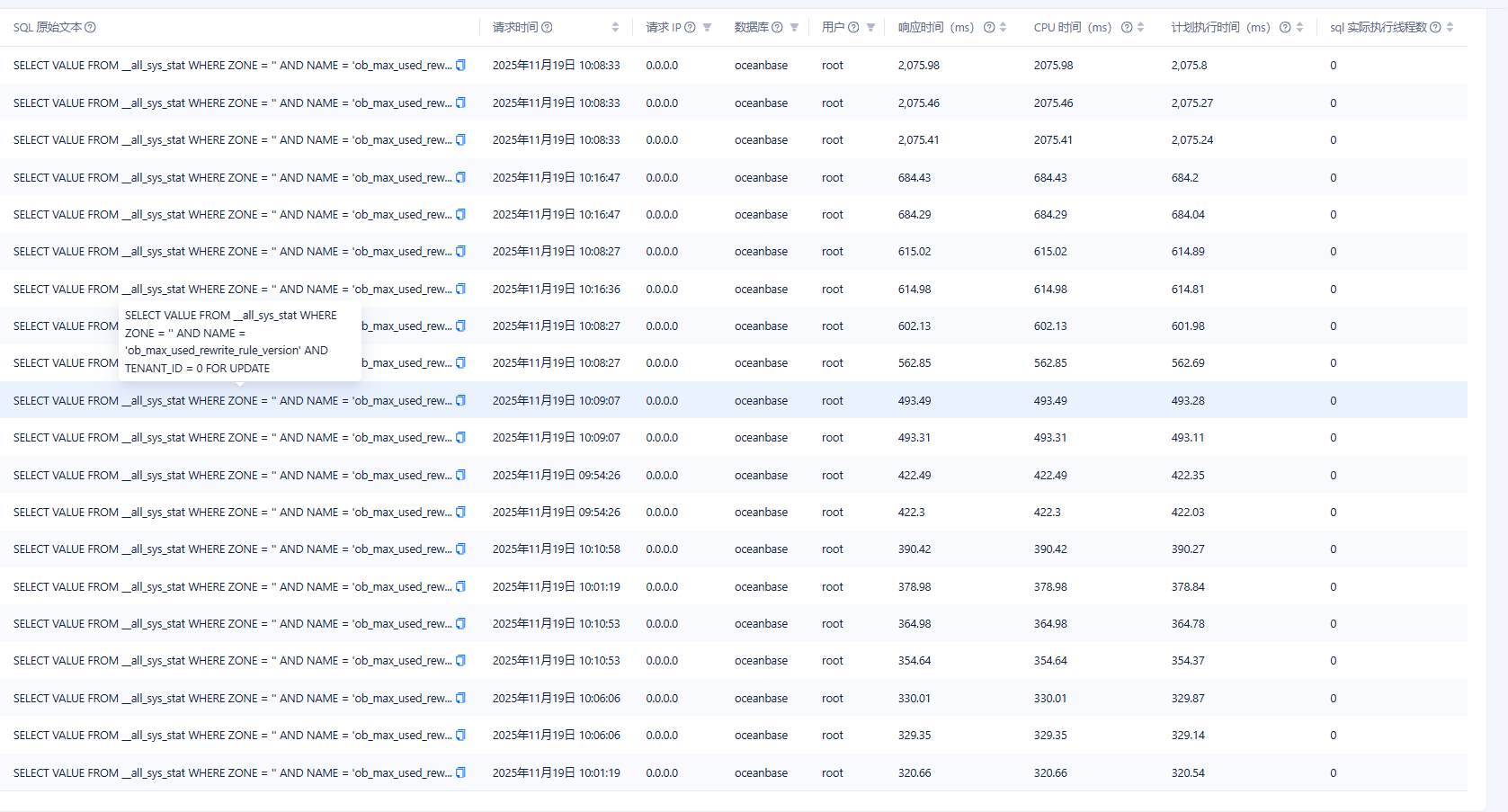Image resolution: width=1508 pixels, height=812 pixels.
Task: Open the 用户 column filter
Action: coord(870,28)
